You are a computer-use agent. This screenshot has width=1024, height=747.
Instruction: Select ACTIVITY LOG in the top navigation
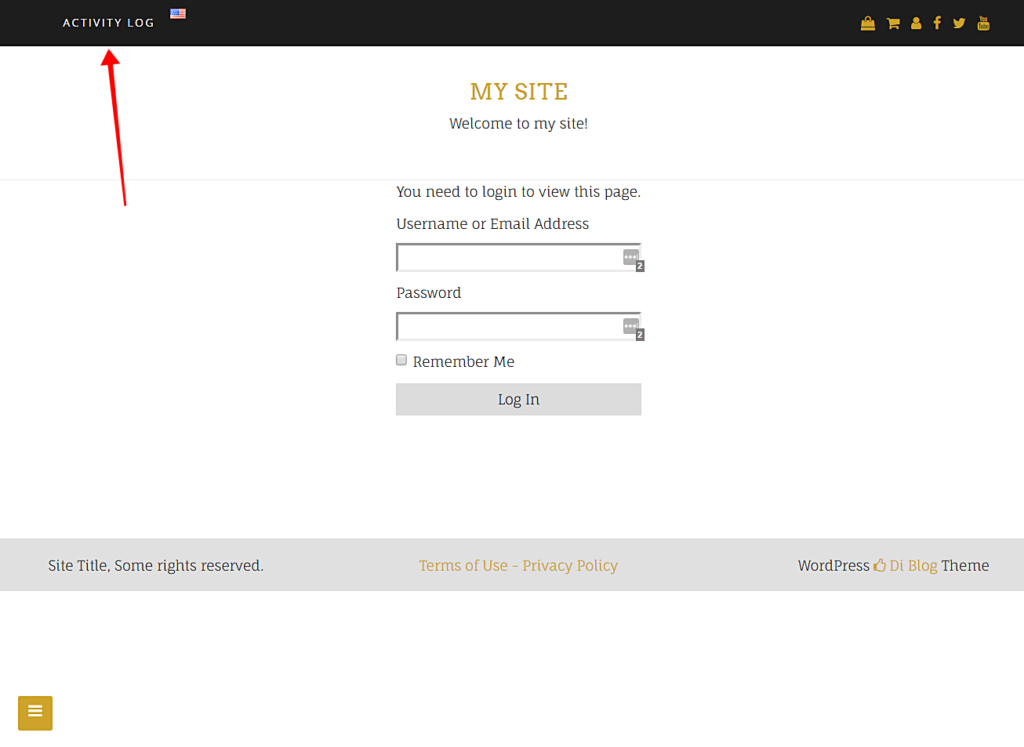[x=107, y=21]
